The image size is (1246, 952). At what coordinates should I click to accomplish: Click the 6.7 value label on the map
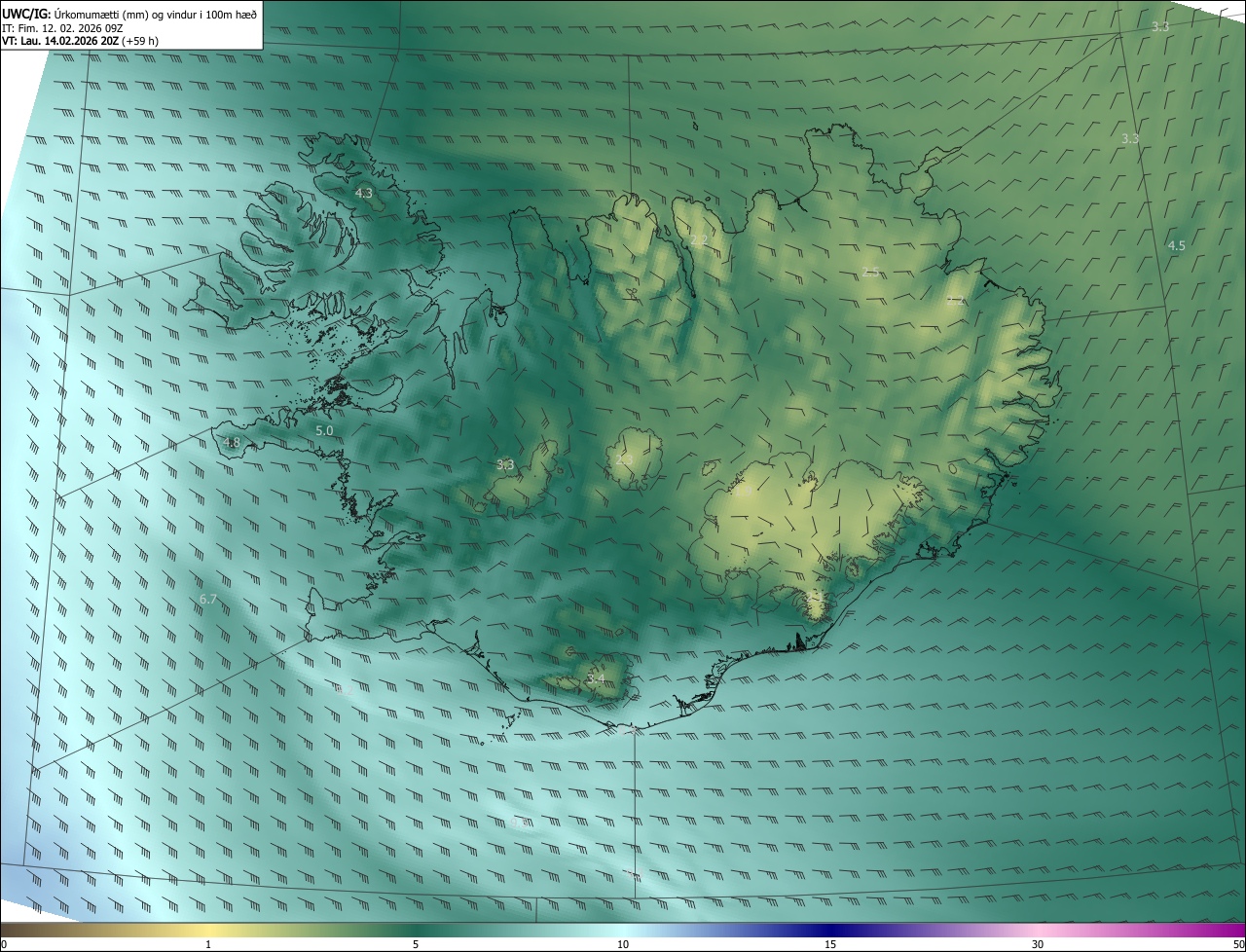pyautogui.click(x=207, y=599)
